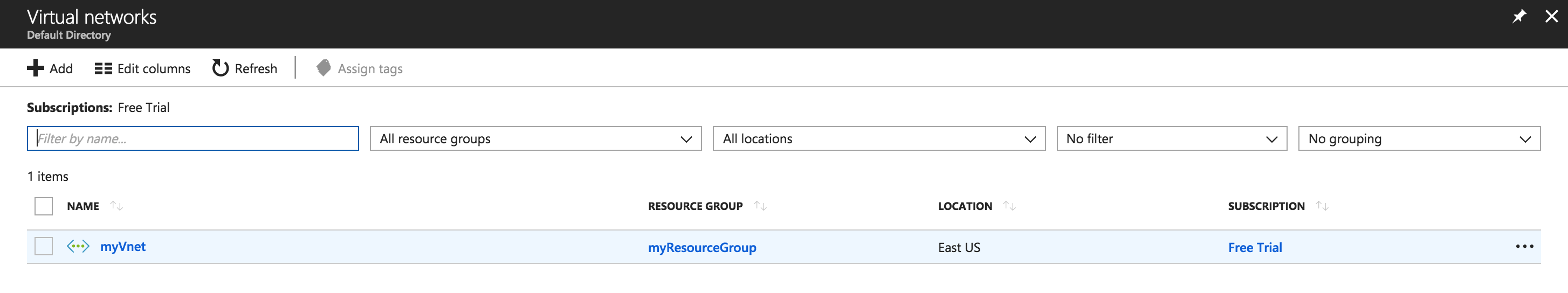Tick the myVnet row checkbox
Viewport: 1568px width, 293px height.
click(x=44, y=246)
